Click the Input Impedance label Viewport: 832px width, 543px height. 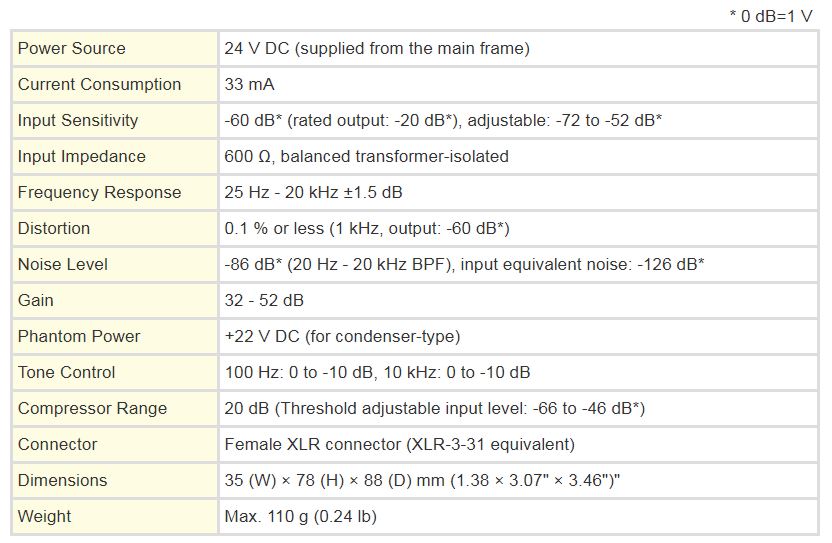[x=81, y=157]
